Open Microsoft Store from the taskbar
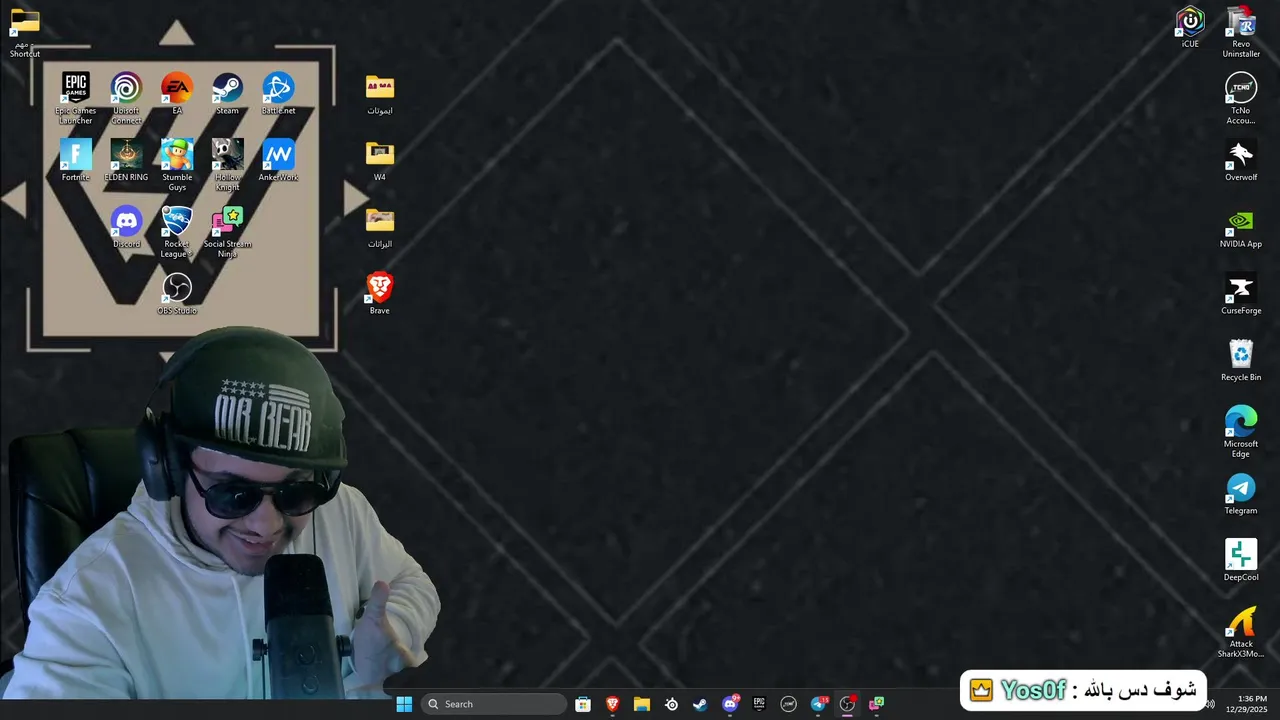1280x720 pixels. point(583,704)
